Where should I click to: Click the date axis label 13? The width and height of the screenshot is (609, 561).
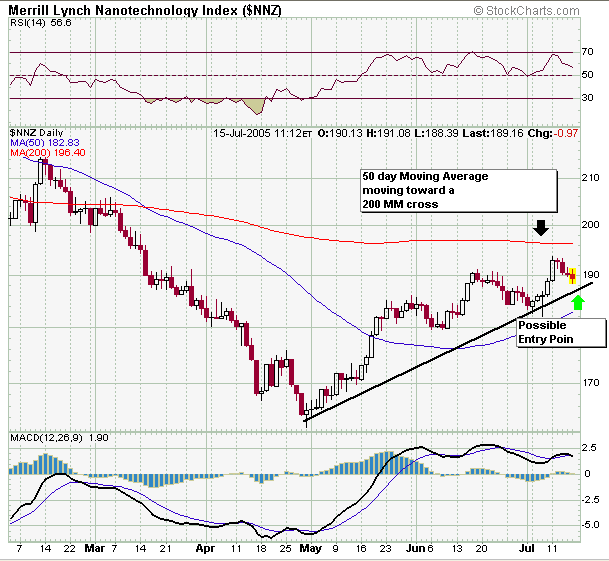(x=457, y=548)
